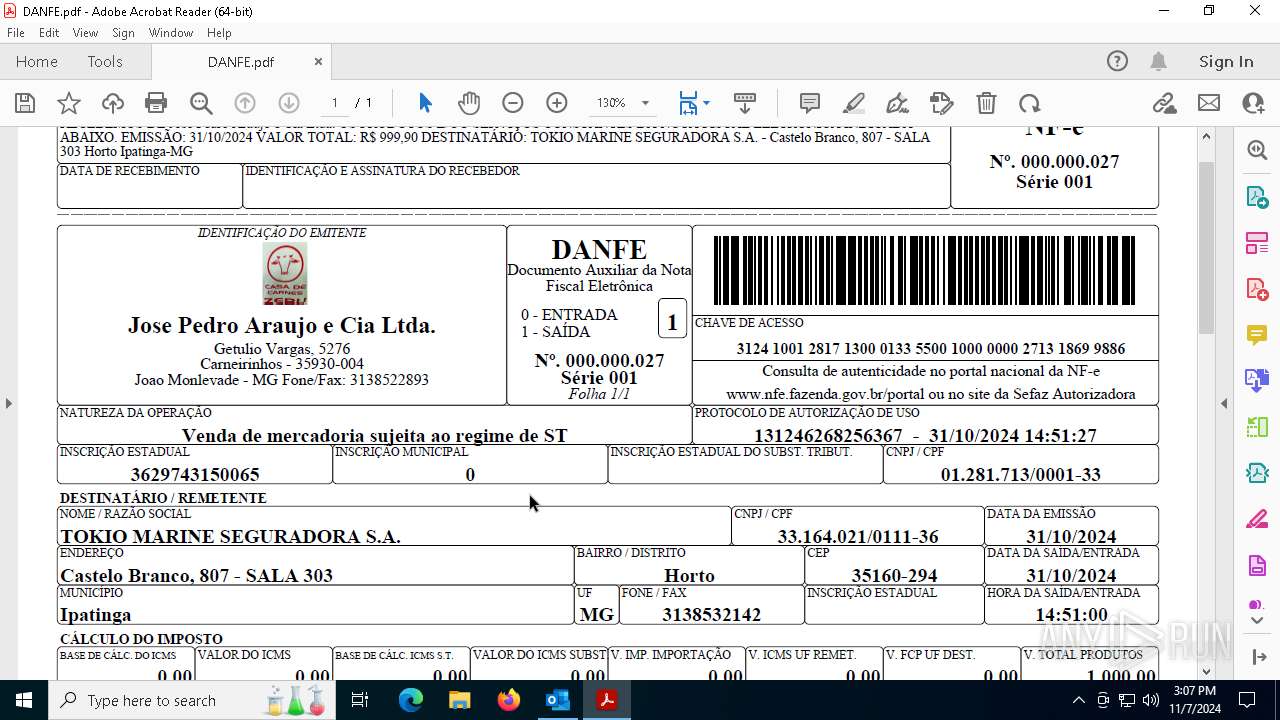This screenshot has height=720, width=1280.
Task: Open the find text magnifier tool
Action: [x=200, y=103]
